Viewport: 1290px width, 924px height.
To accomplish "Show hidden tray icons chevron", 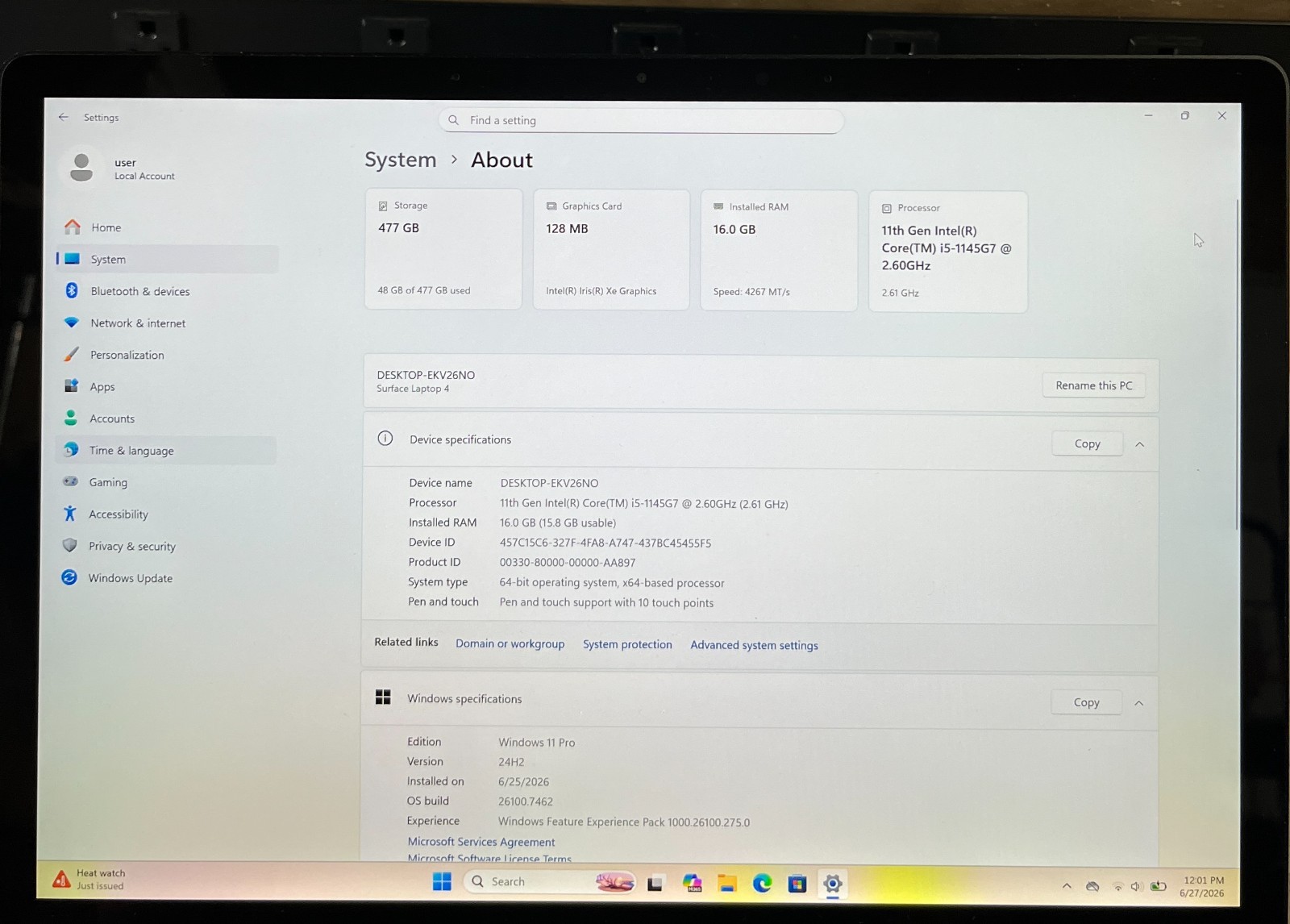I will pos(1067,886).
